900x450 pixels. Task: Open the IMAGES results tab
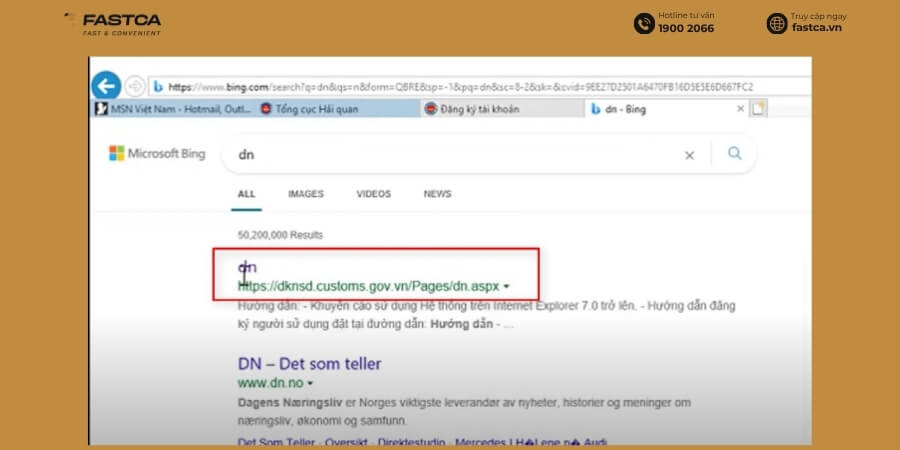click(306, 194)
